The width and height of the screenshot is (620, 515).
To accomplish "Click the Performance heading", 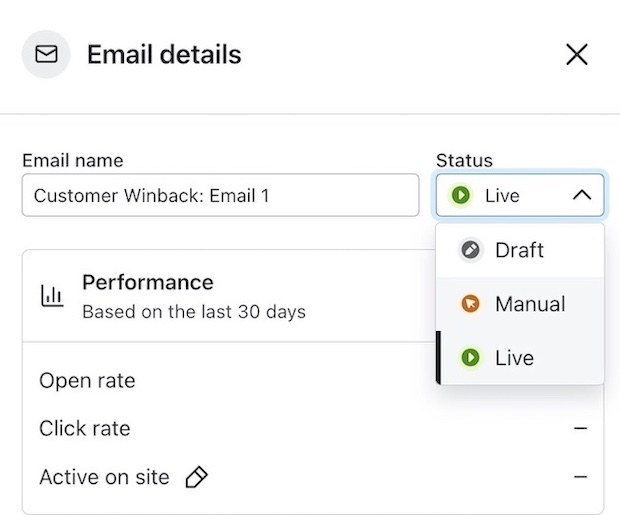I will 147,283.
